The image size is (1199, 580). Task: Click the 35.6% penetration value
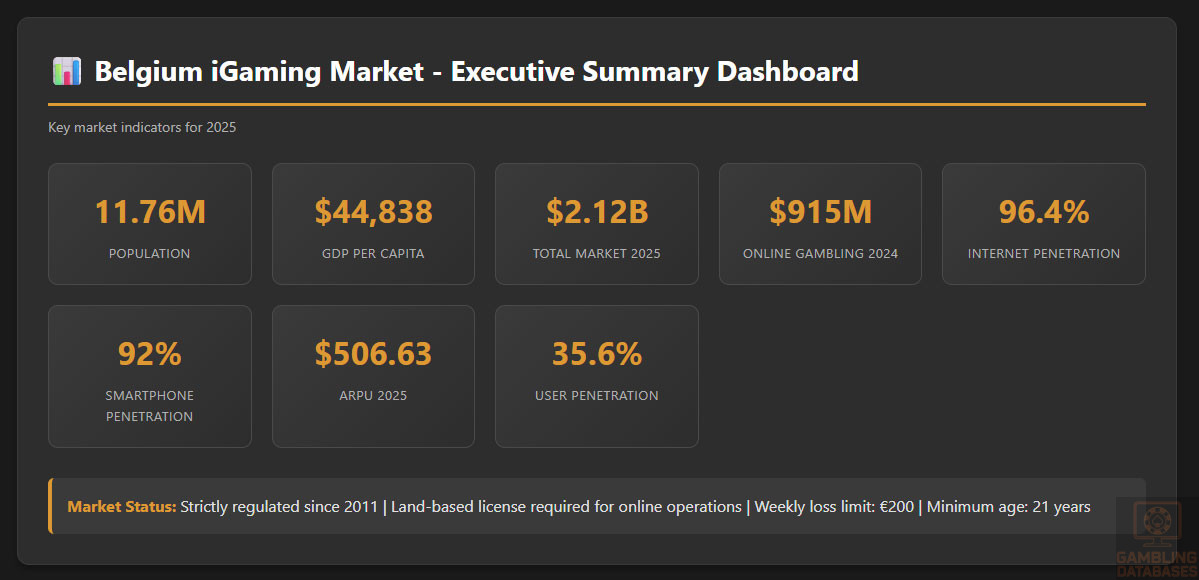597,354
